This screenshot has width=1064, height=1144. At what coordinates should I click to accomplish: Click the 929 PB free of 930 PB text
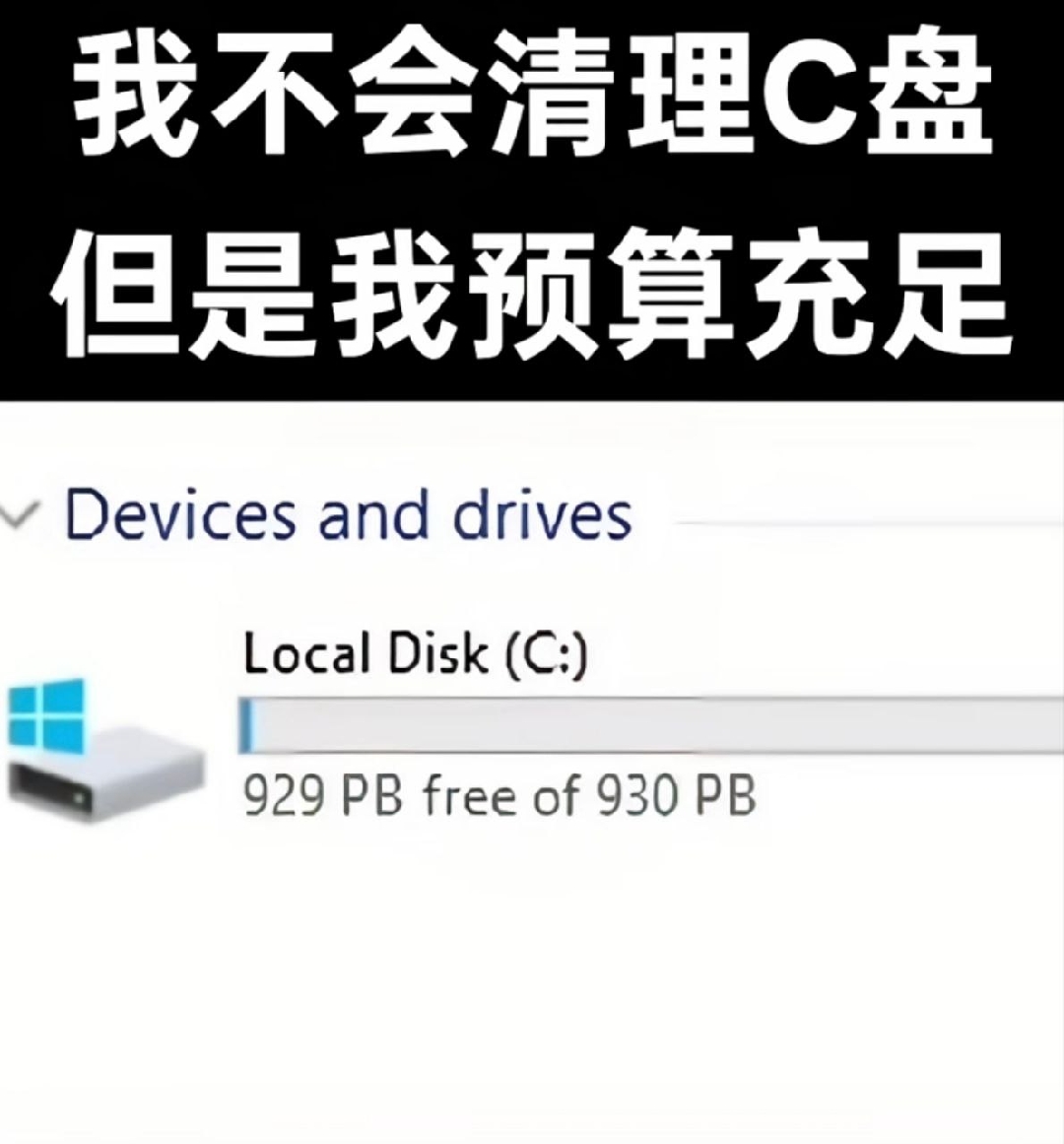coord(499,795)
